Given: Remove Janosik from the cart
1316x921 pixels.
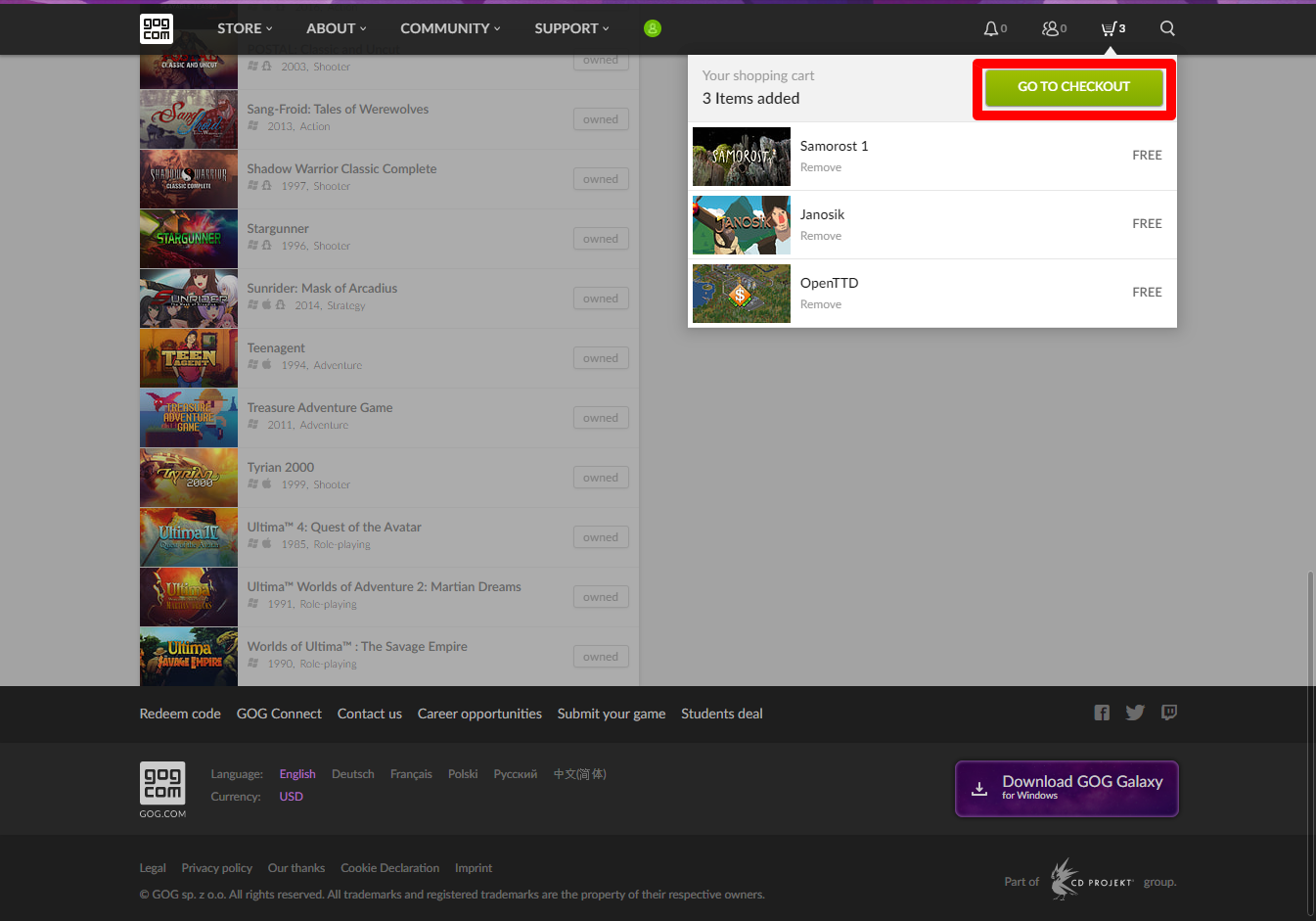Looking at the screenshot, I should pos(820,236).
